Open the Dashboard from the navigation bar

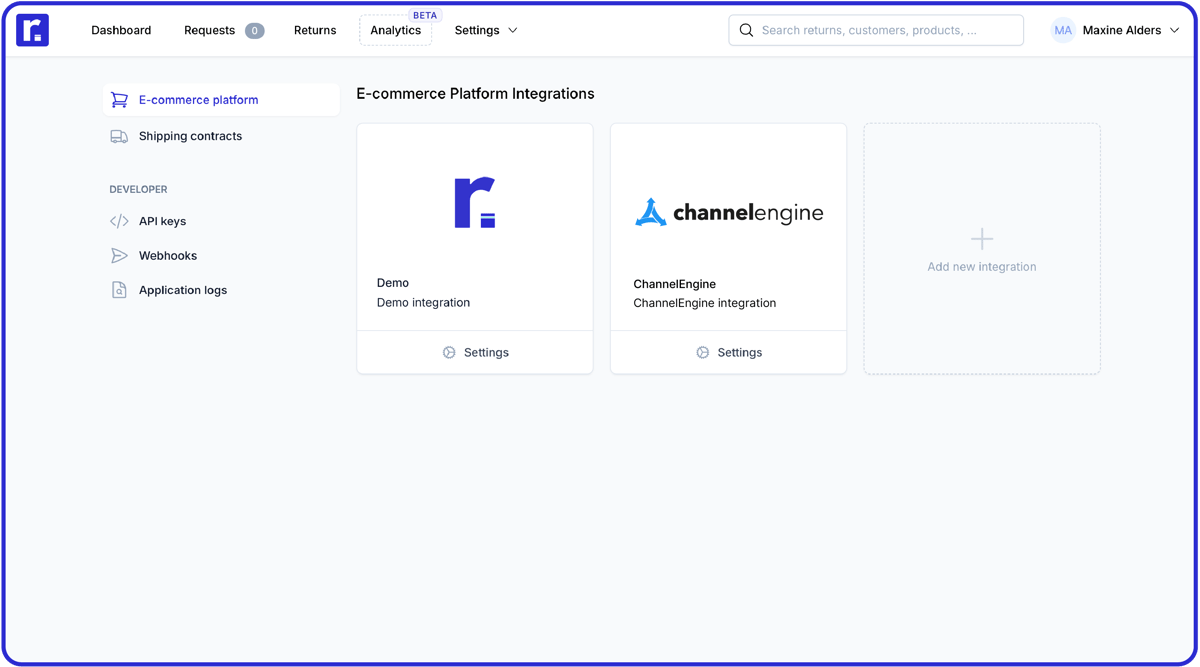pyautogui.click(x=120, y=30)
